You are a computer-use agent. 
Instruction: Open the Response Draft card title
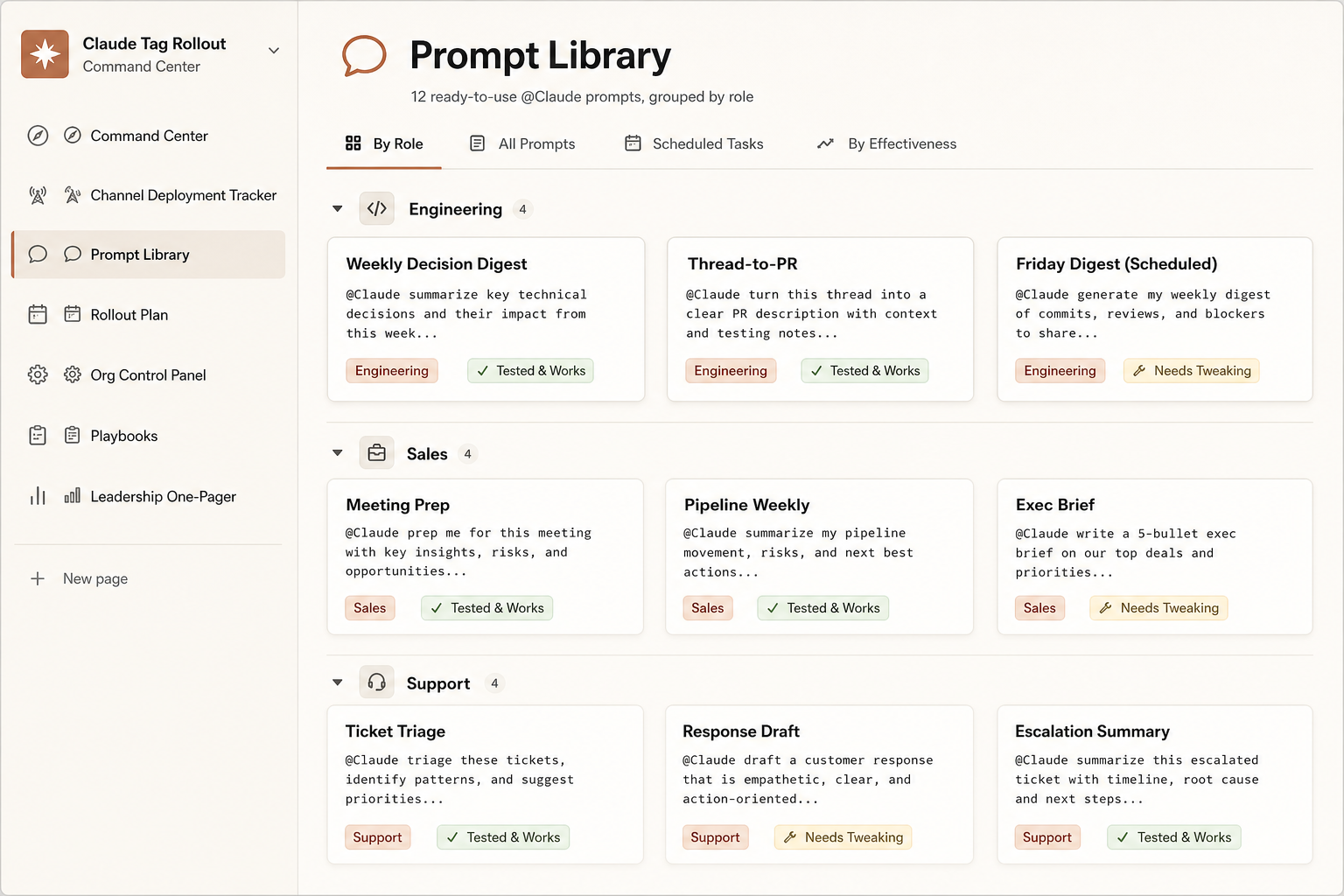click(x=741, y=731)
